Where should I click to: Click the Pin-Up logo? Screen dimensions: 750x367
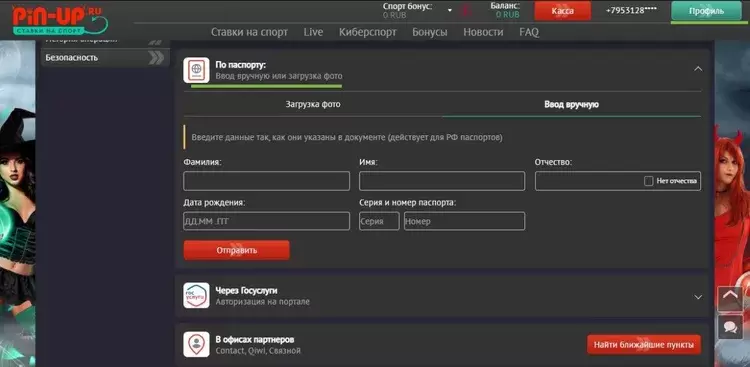(x=60, y=19)
